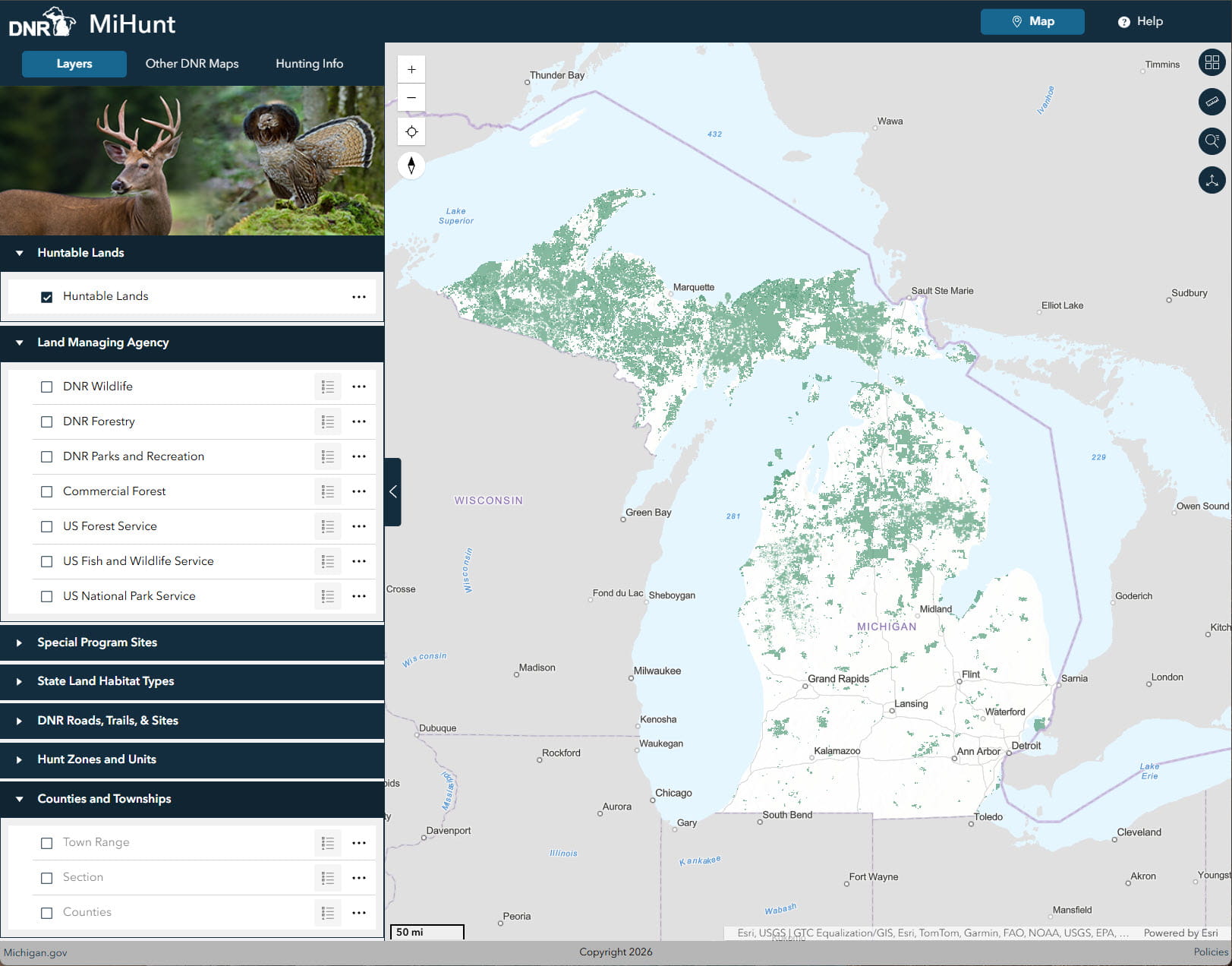This screenshot has width=1232, height=966.
Task: Enable the Counties layer checkbox
Action: 47,912
